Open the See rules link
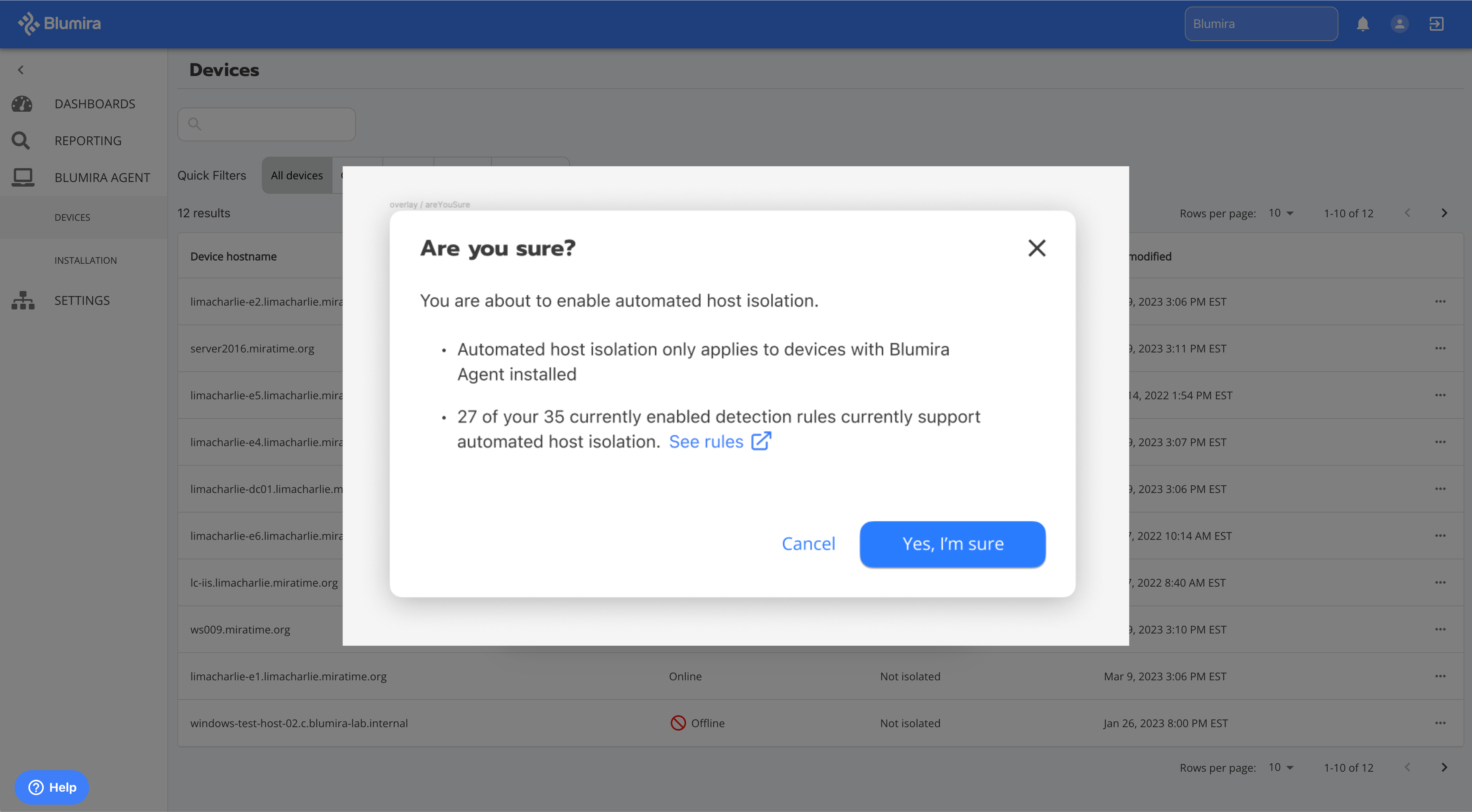1472x812 pixels. click(x=707, y=441)
